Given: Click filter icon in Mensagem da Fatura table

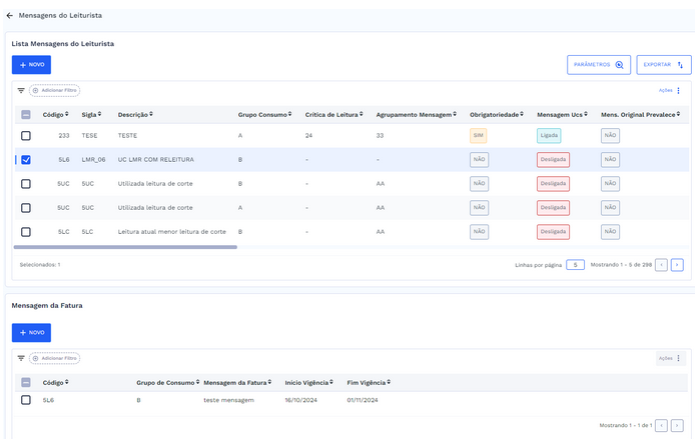Looking at the screenshot, I should coord(21,358).
